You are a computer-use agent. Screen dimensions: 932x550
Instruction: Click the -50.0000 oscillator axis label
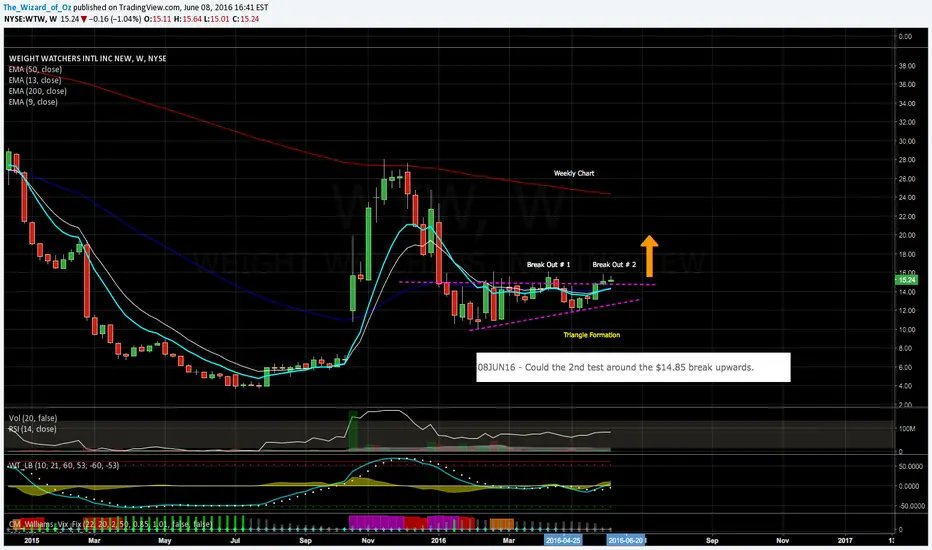(911, 506)
